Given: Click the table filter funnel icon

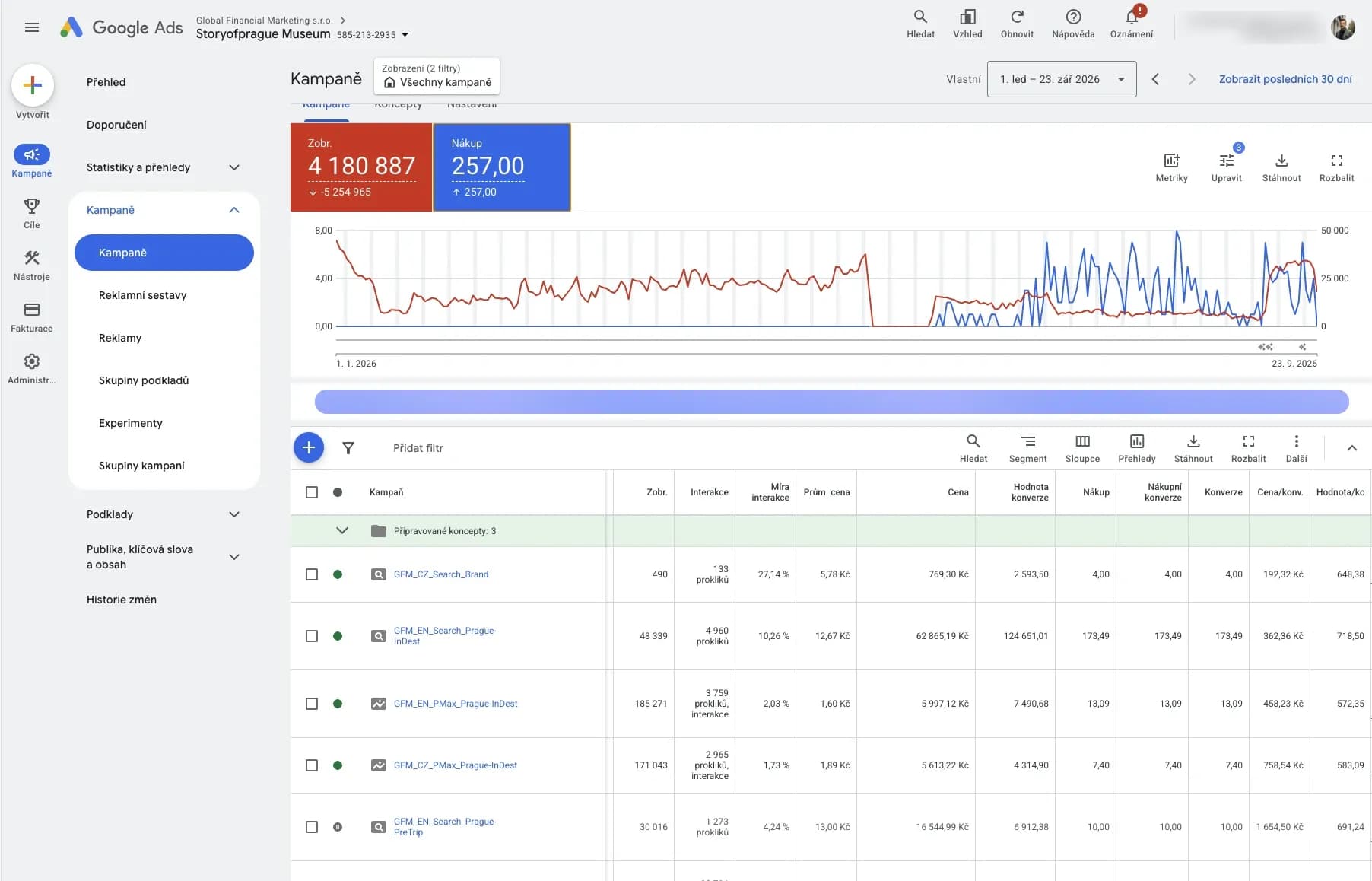Looking at the screenshot, I should pos(348,448).
